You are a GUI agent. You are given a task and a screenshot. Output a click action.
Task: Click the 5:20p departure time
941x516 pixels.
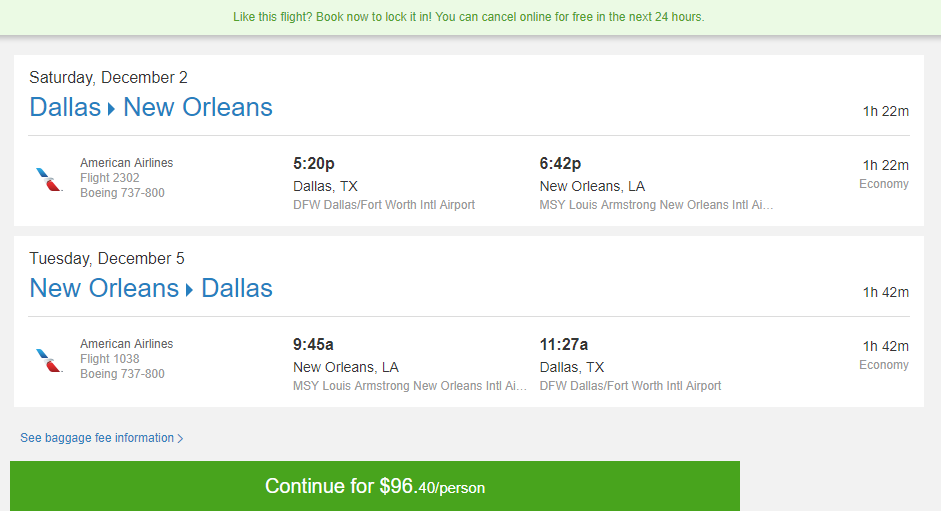pyautogui.click(x=314, y=163)
